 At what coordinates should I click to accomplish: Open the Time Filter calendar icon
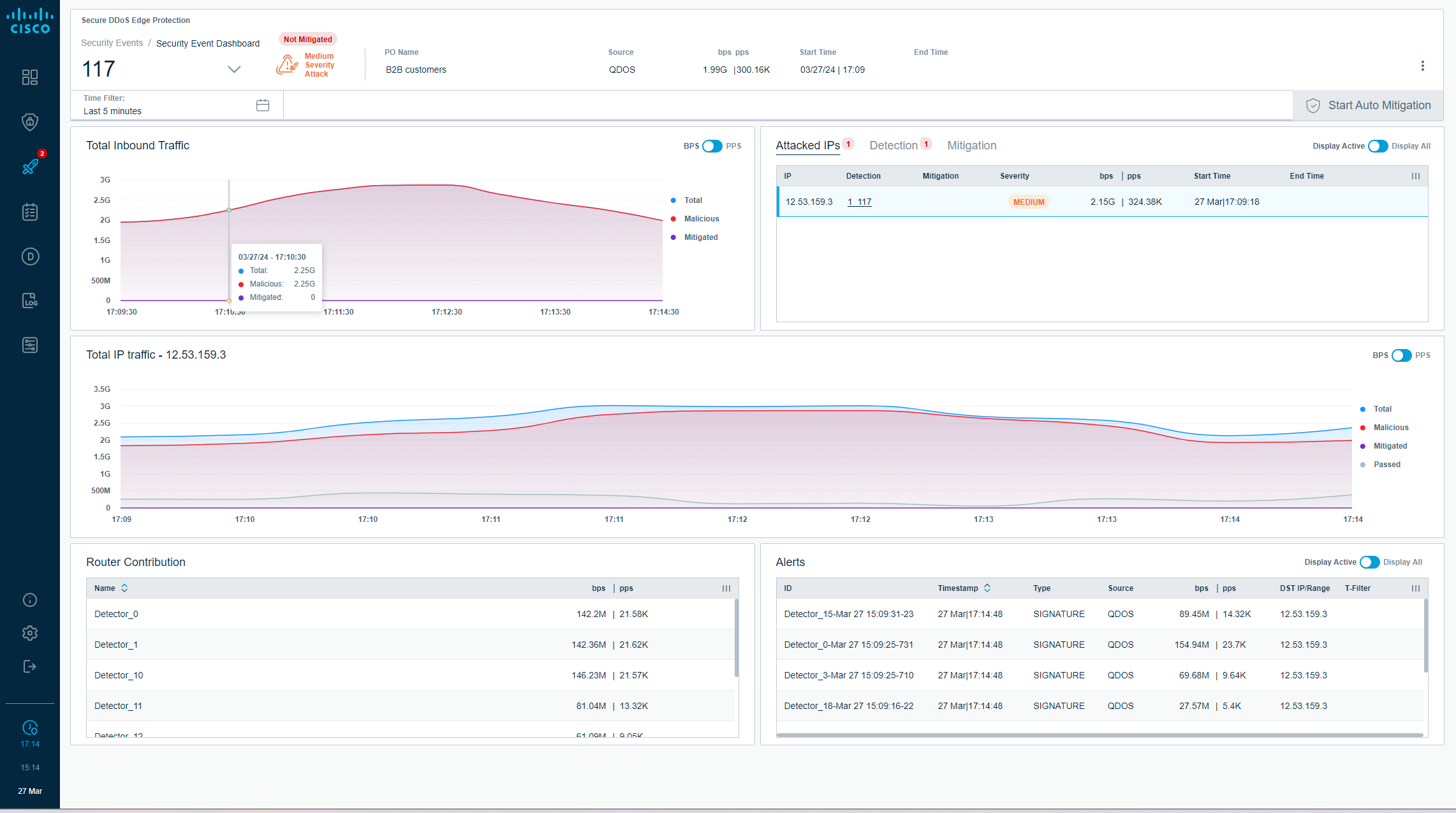point(263,105)
